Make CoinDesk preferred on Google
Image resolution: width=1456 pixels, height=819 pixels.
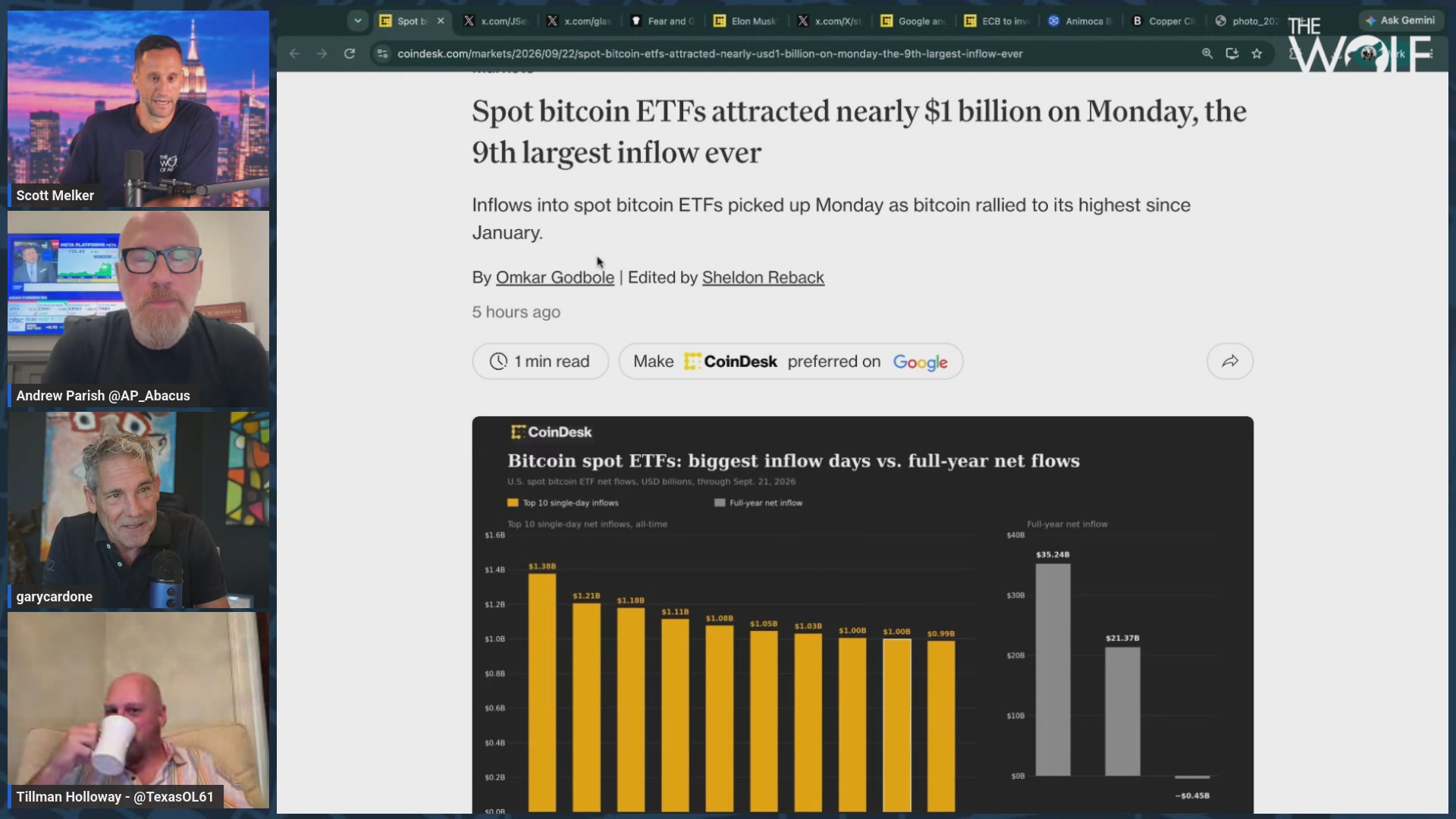tap(791, 362)
